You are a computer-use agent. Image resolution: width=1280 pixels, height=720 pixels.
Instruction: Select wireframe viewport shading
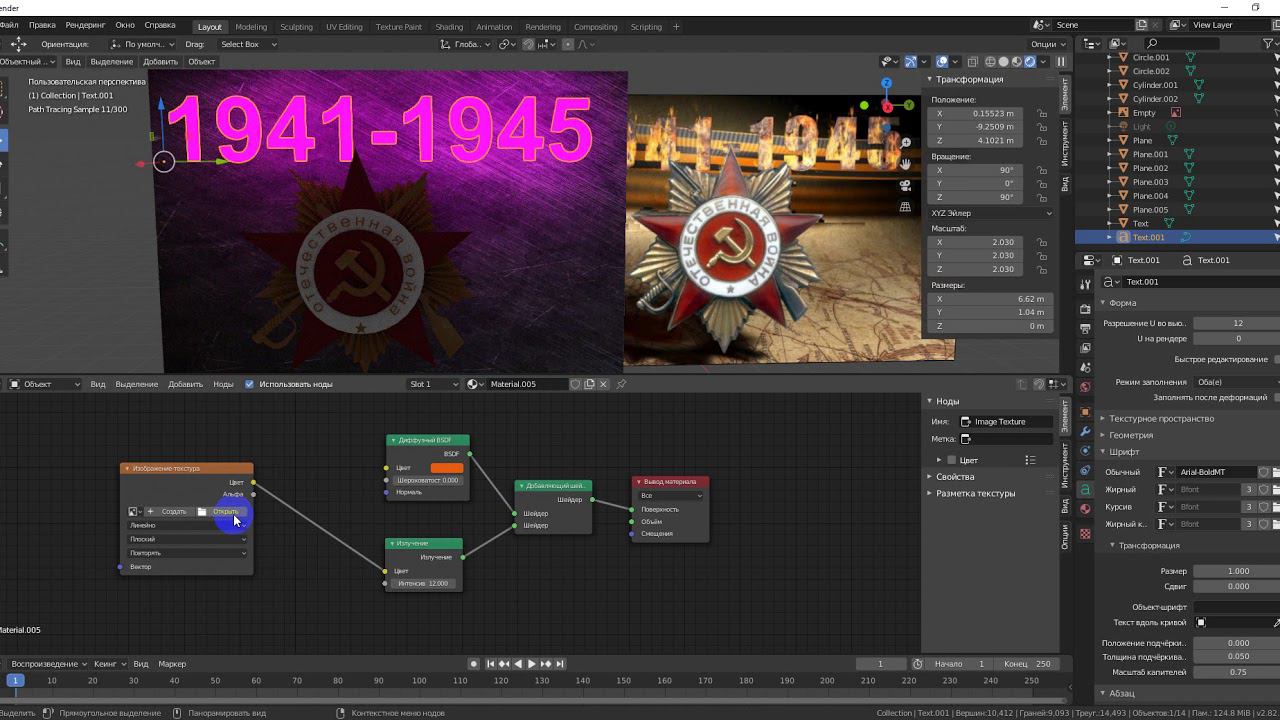click(x=990, y=62)
